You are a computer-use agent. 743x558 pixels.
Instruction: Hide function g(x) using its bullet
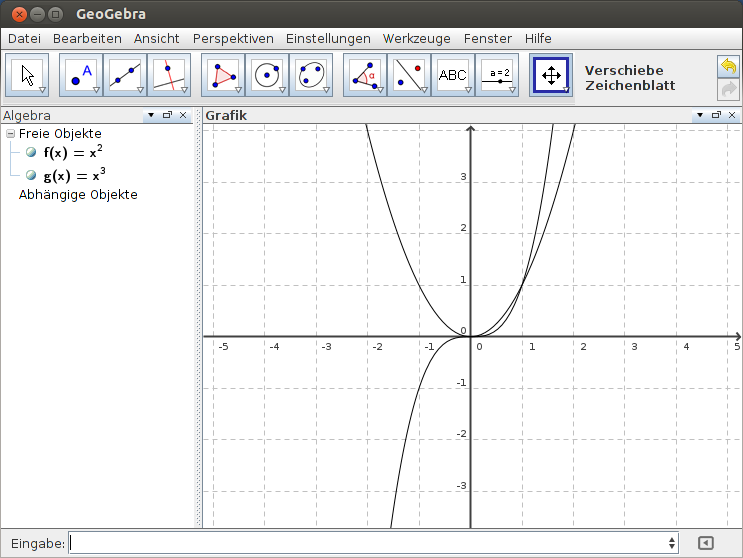31,175
